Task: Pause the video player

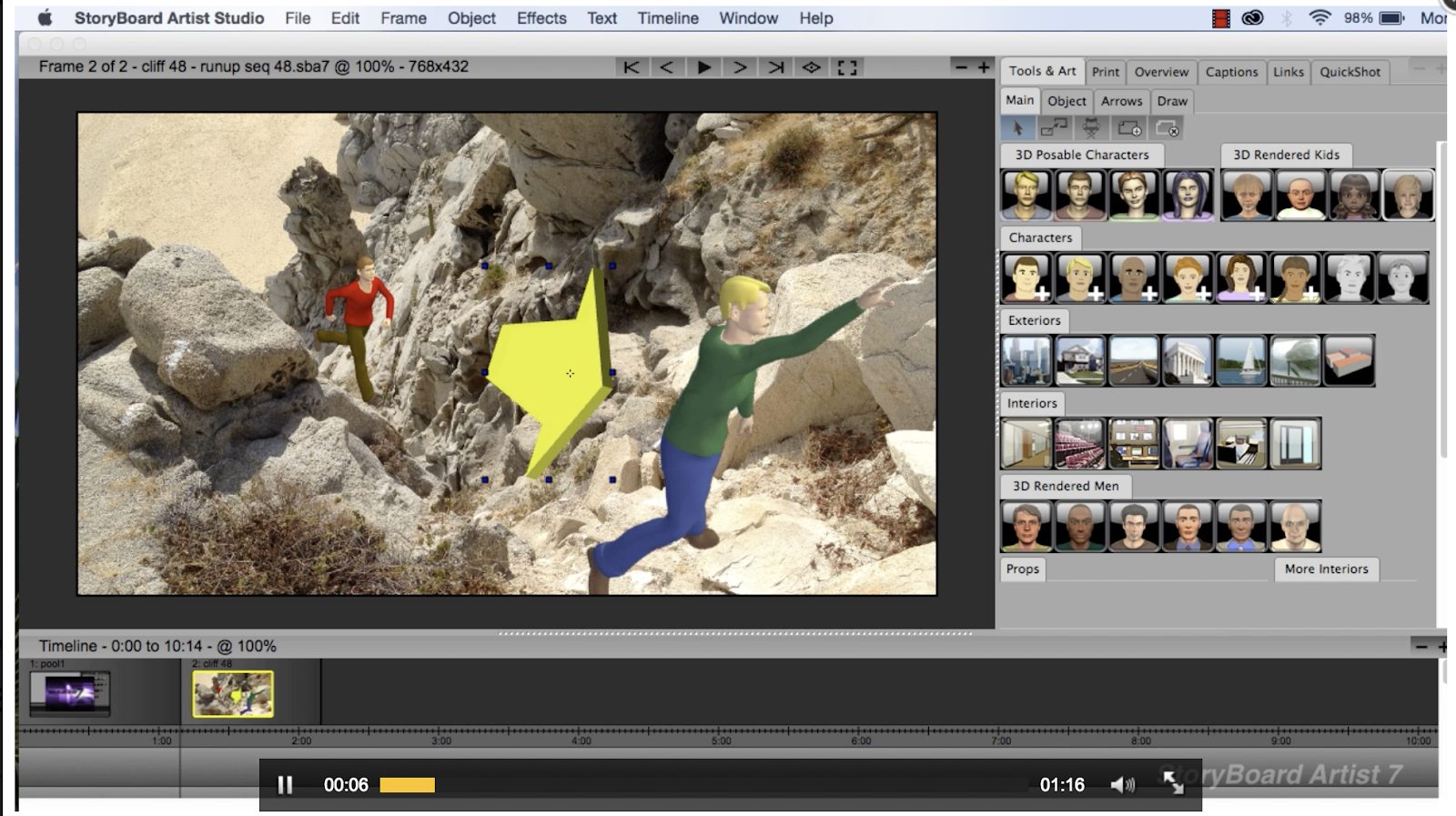Action: click(285, 784)
